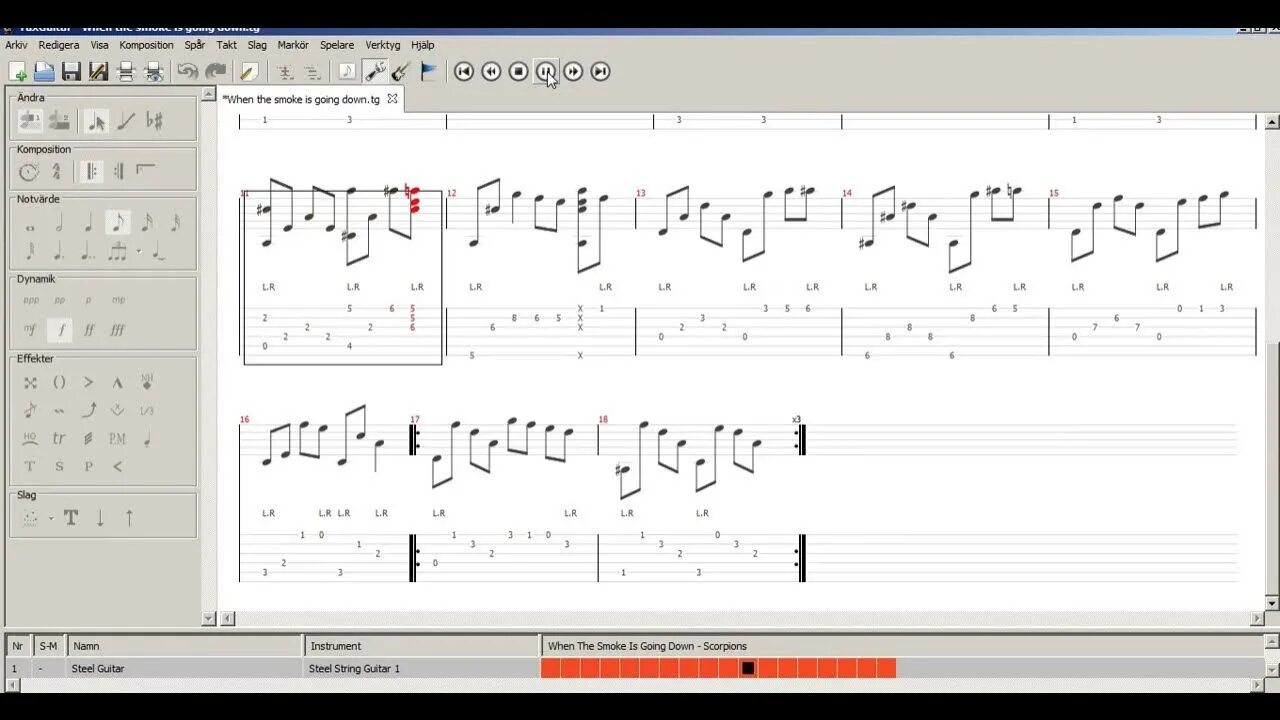
Task: Apply dead note X effect
Action: pos(30,383)
